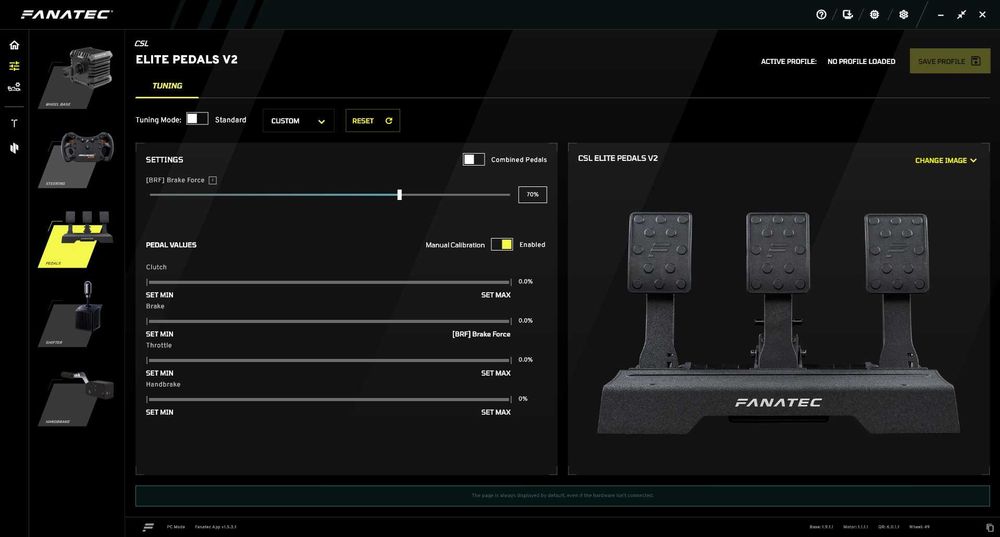The height and width of the screenshot is (537, 1000).
Task: Click the Clutch pedal value bar
Action: (328, 282)
